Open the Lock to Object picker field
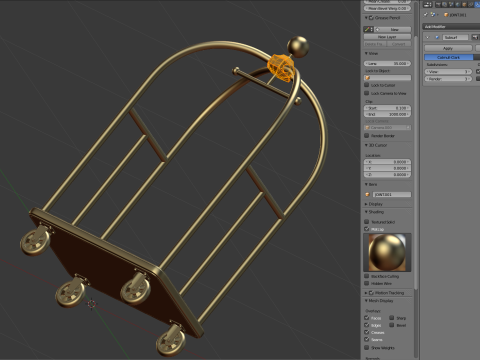This screenshot has height=360, width=480. coord(388,78)
